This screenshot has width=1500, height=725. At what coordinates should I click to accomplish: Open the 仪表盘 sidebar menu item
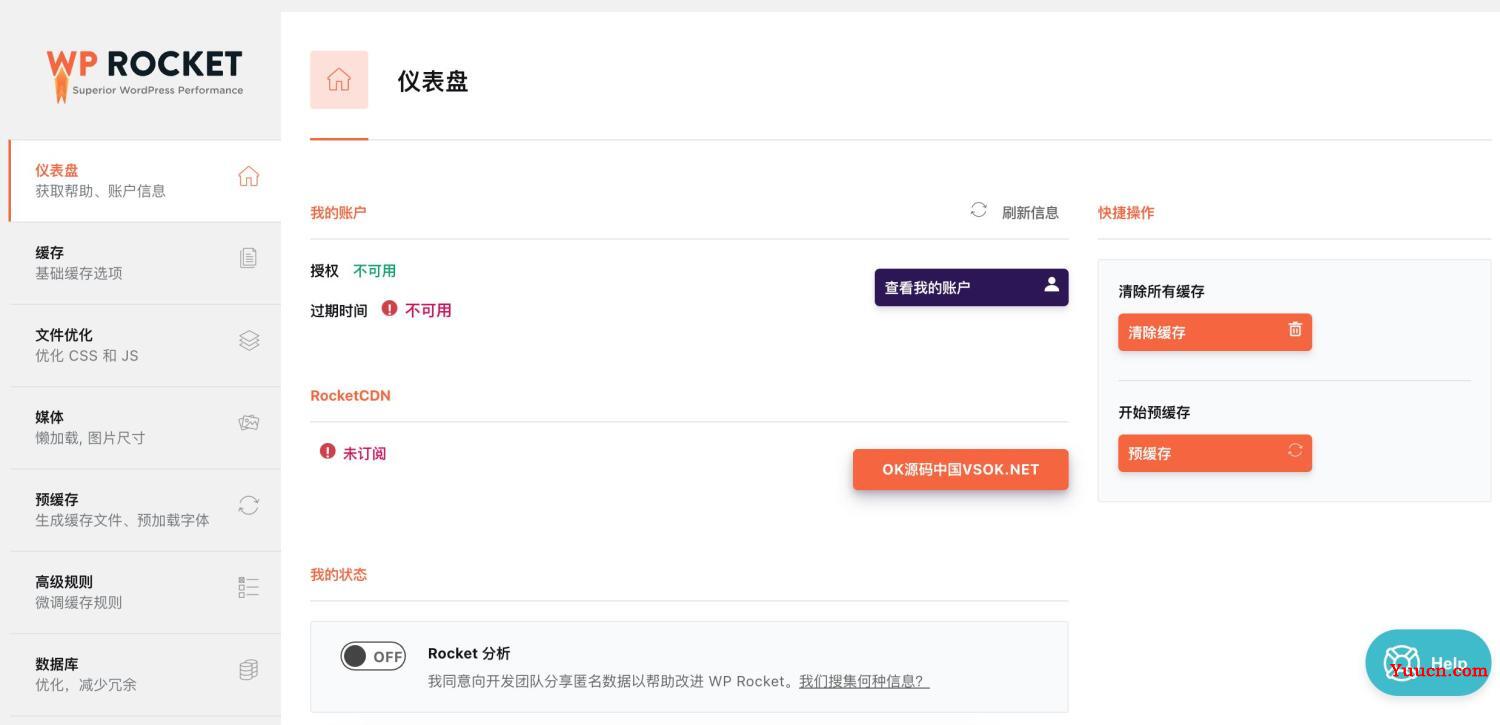point(145,181)
